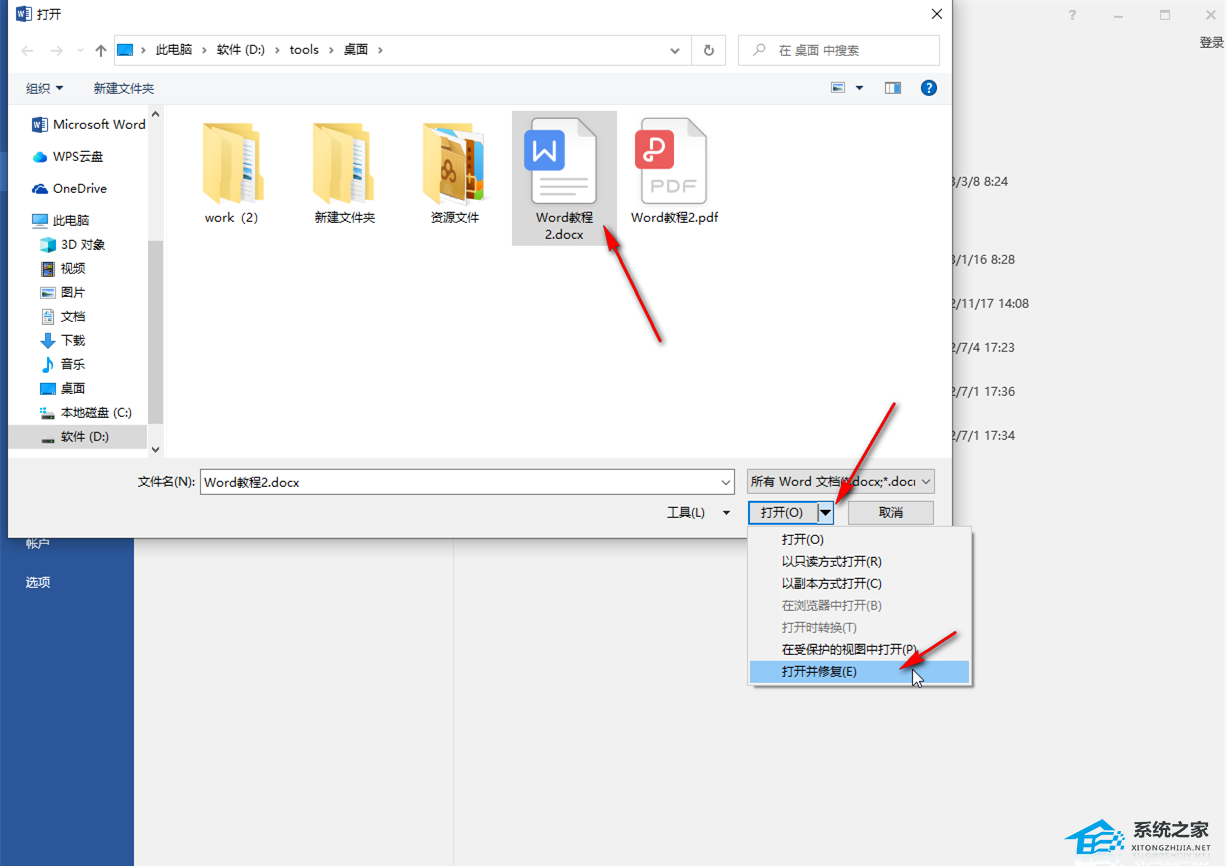The width and height of the screenshot is (1226, 866).
Task: Select the 新建文件夹 folder icon
Action: click(344, 163)
